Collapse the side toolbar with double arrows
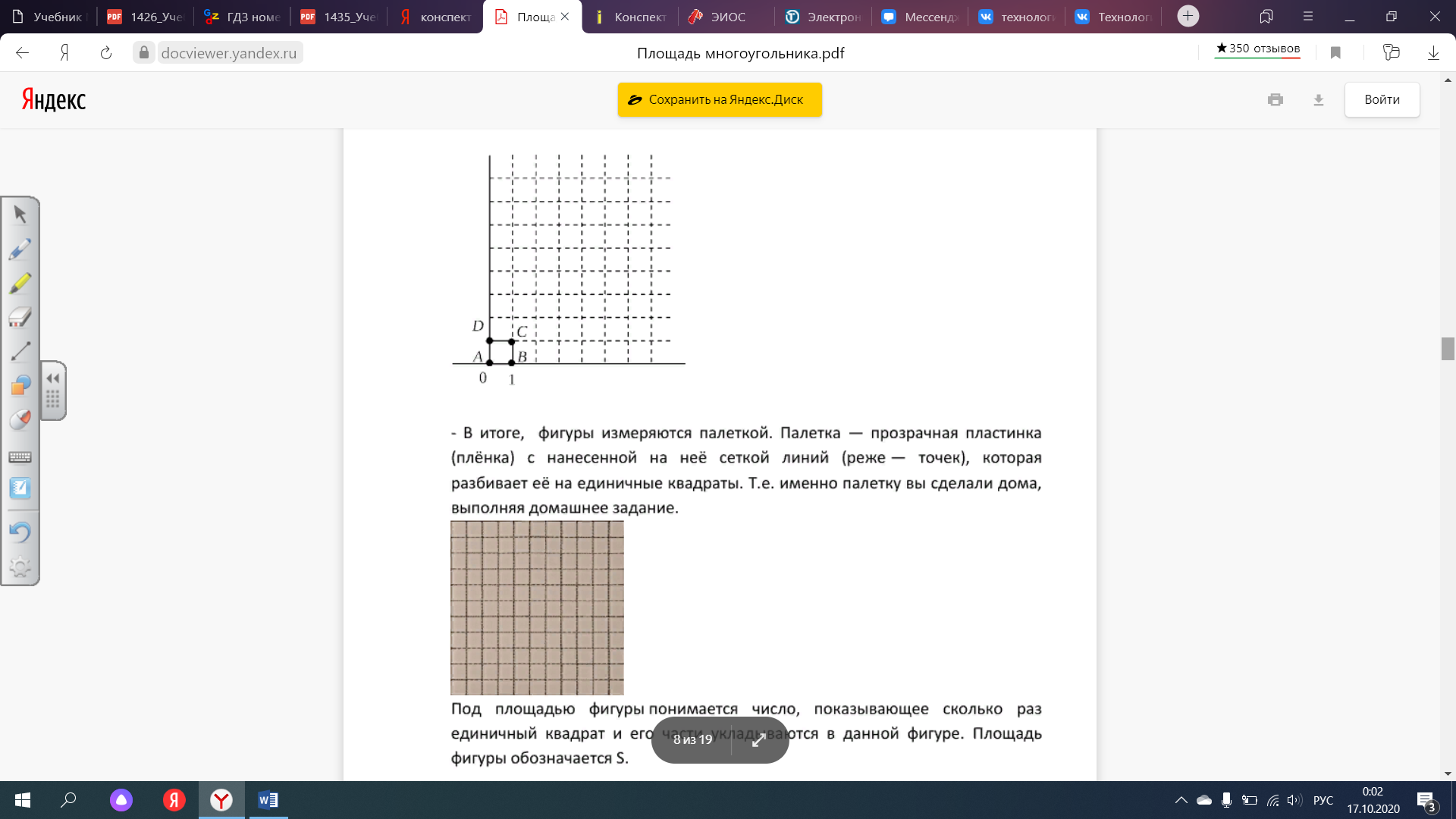Screen dimensions: 1456x819 point(53,378)
